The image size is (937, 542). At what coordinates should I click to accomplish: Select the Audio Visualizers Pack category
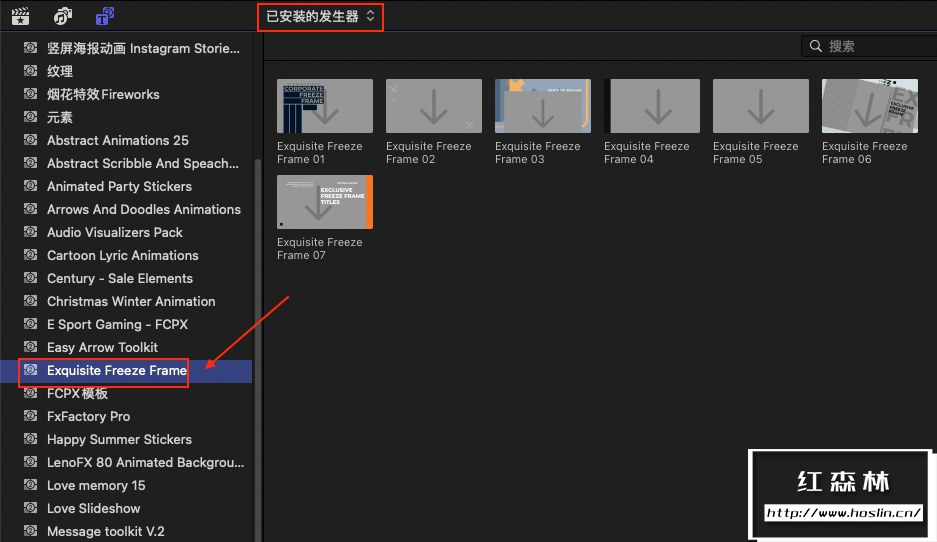click(126, 232)
